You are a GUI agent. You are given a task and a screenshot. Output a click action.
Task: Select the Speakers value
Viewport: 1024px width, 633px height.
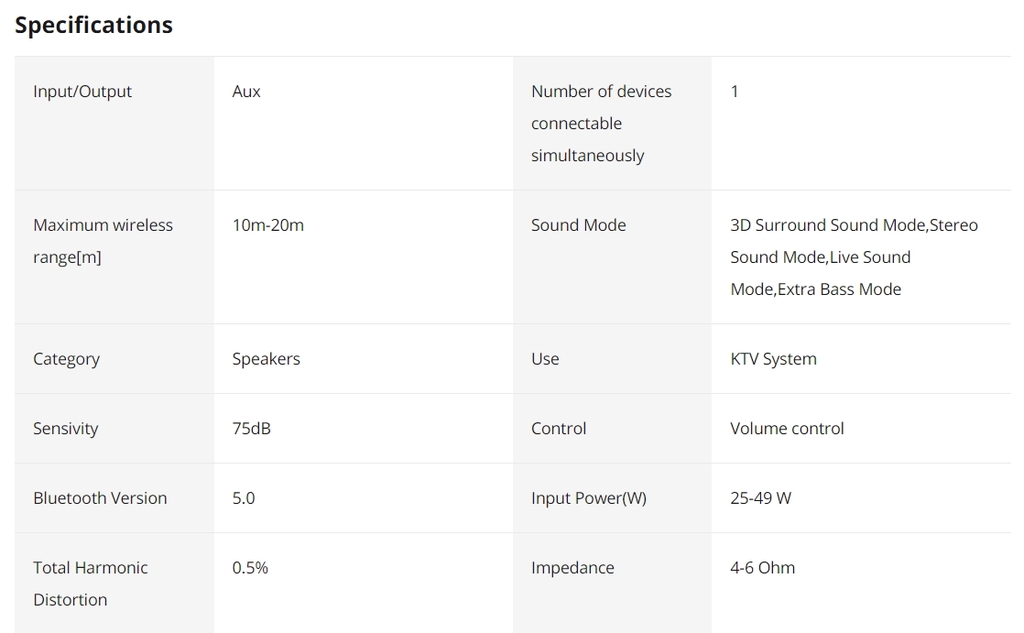click(266, 359)
